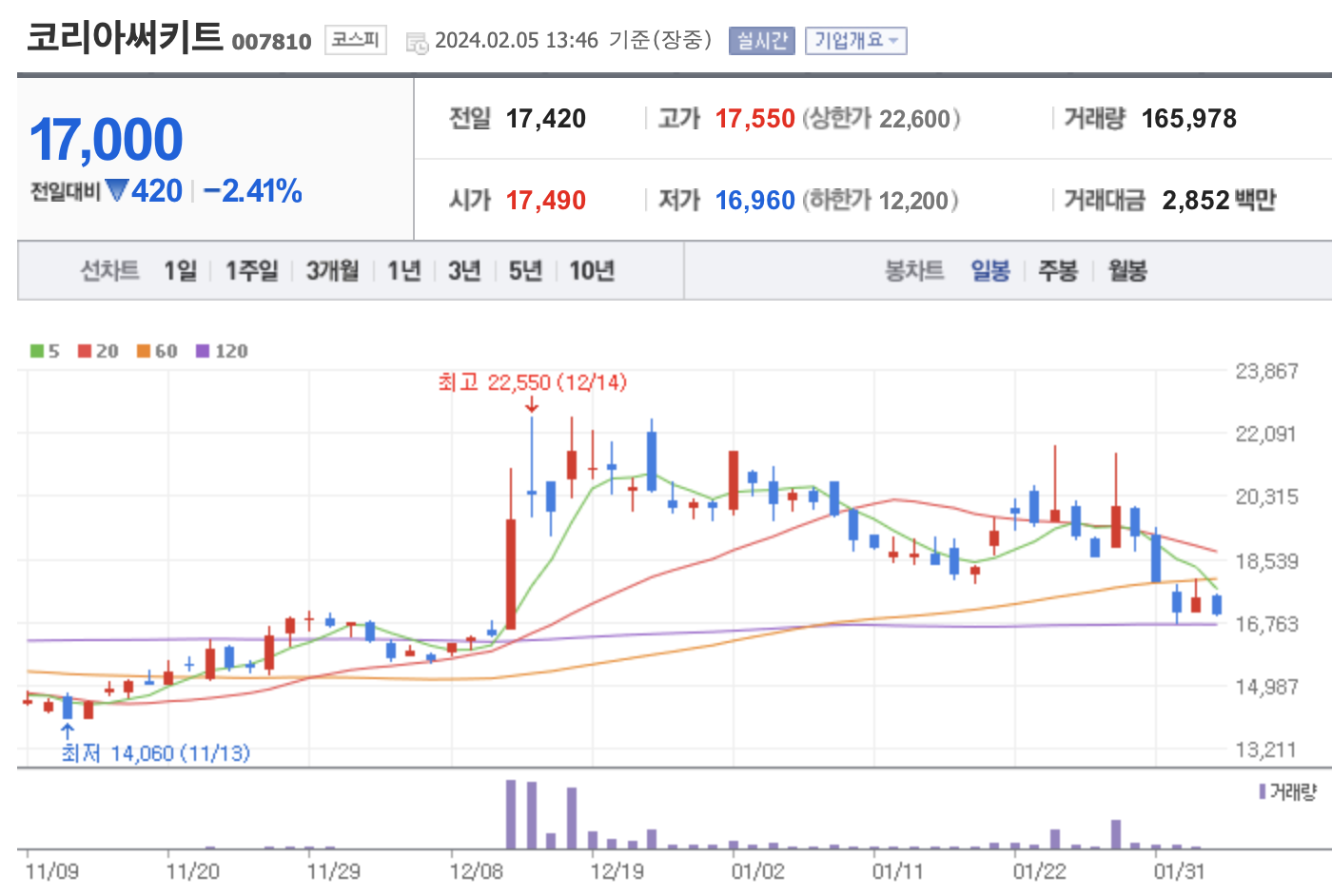Click the 하한가 12,200 text

[x=880, y=201]
